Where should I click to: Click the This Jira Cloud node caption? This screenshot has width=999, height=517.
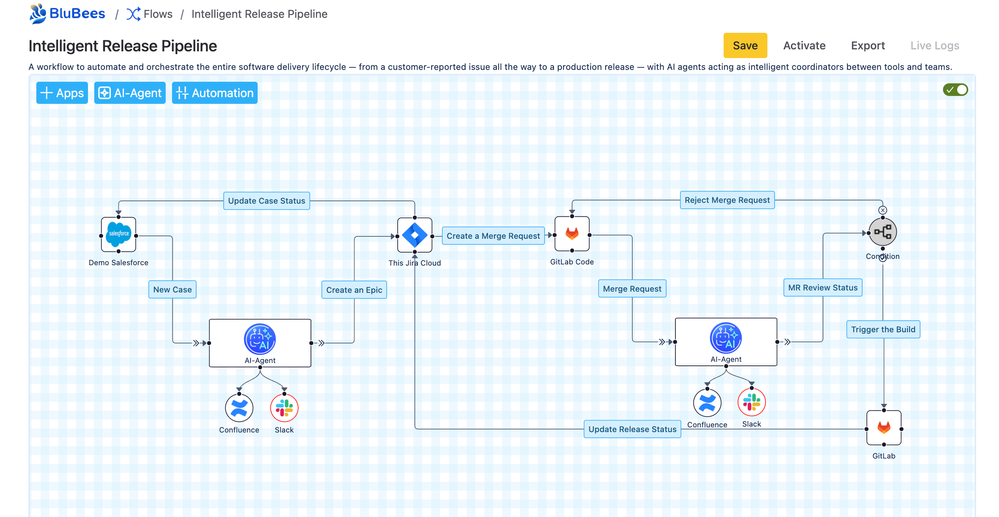pyautogui.click(x=415, y=263)
